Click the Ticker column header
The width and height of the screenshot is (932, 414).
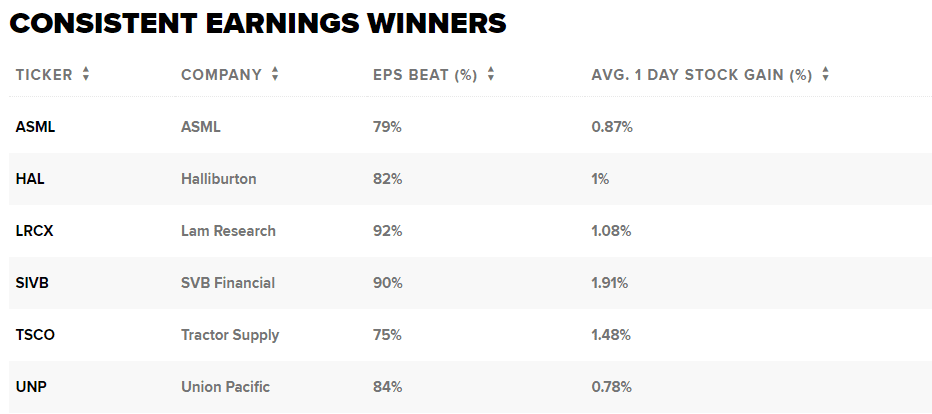point(44,75)
